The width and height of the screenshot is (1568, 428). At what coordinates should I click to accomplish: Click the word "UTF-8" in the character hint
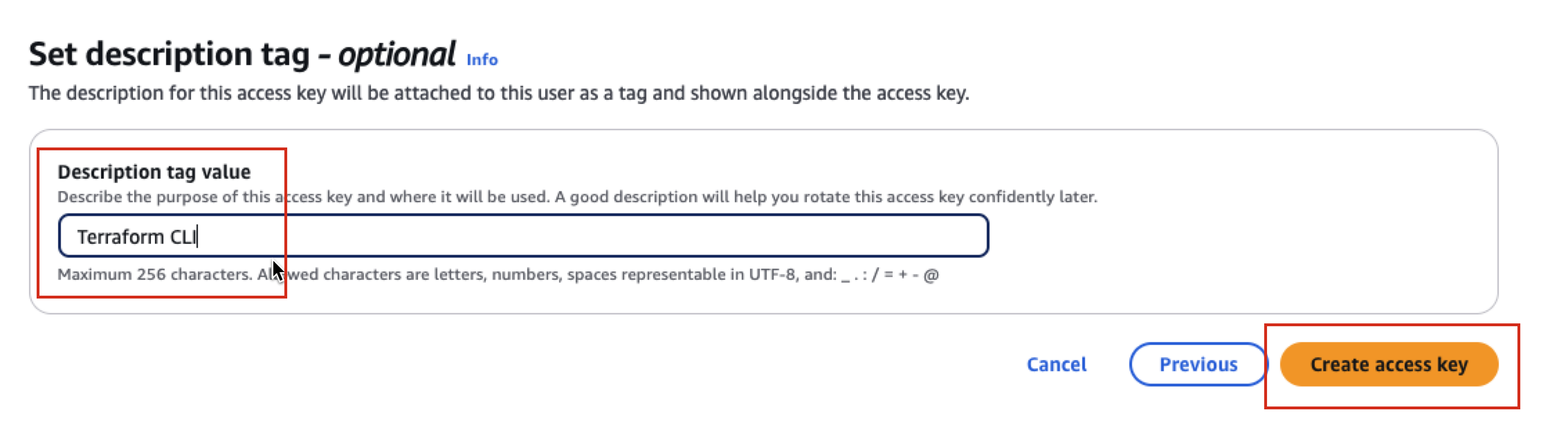(772, 274)
